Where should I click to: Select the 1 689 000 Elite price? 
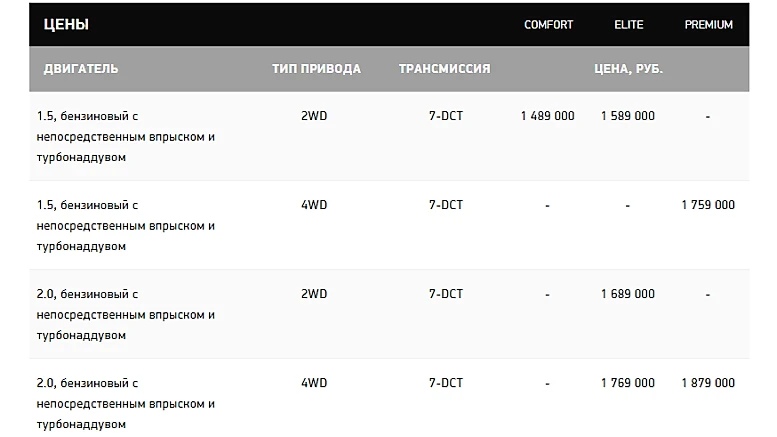click(628, 294)
